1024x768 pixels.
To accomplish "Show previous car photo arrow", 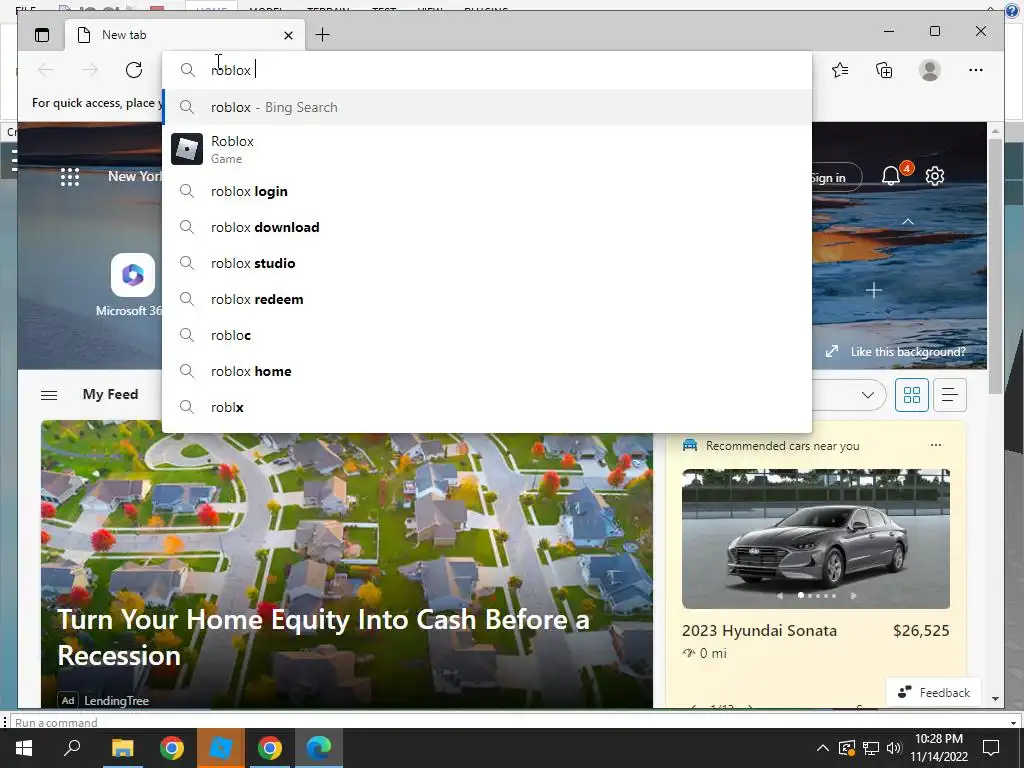I will (780, 596).
